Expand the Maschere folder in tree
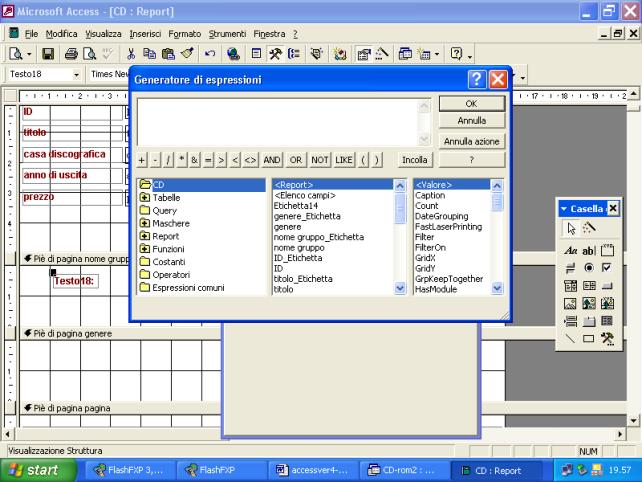Screen dimensions: 642x482 pos(145,223)
